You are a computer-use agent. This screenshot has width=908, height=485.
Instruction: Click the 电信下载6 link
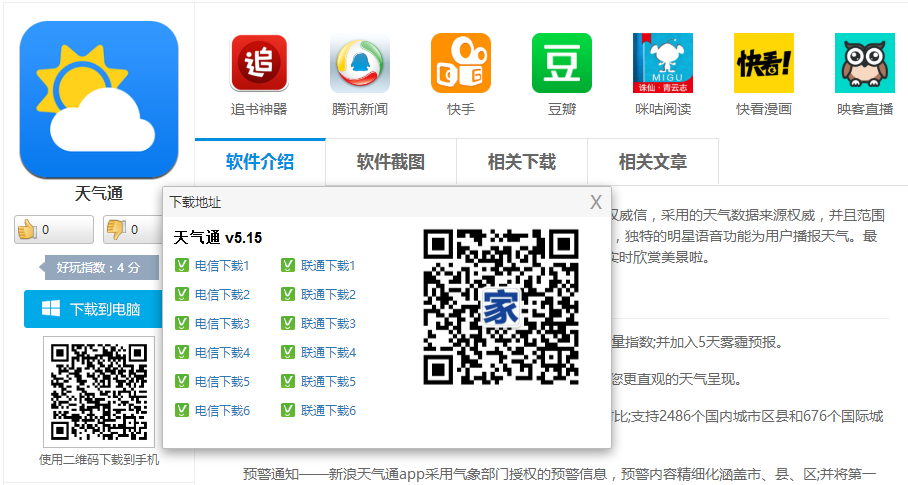(222, 410)
